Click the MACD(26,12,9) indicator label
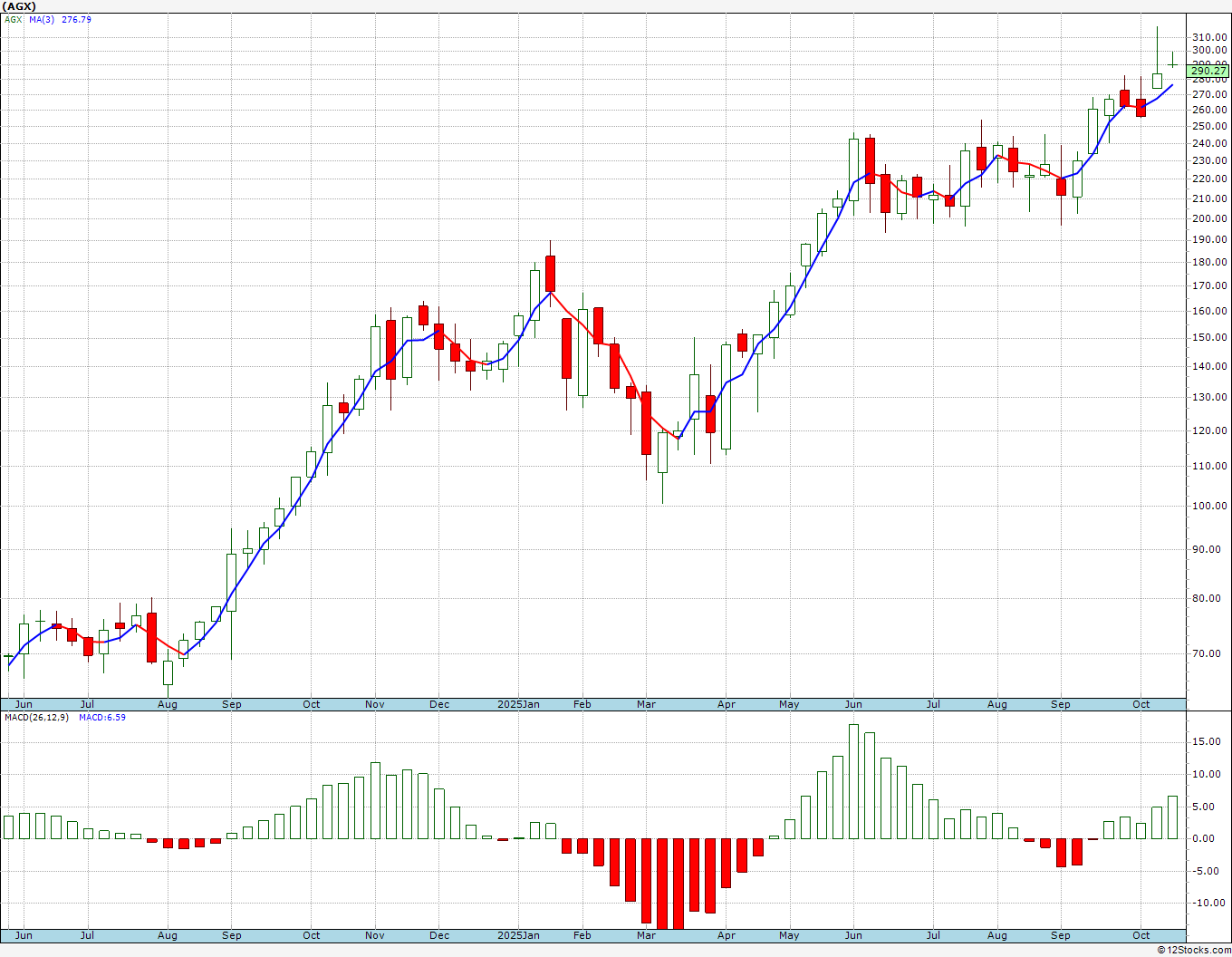Image resolution: width=1232 pixels, height=957 pixels. pos(37,718)
